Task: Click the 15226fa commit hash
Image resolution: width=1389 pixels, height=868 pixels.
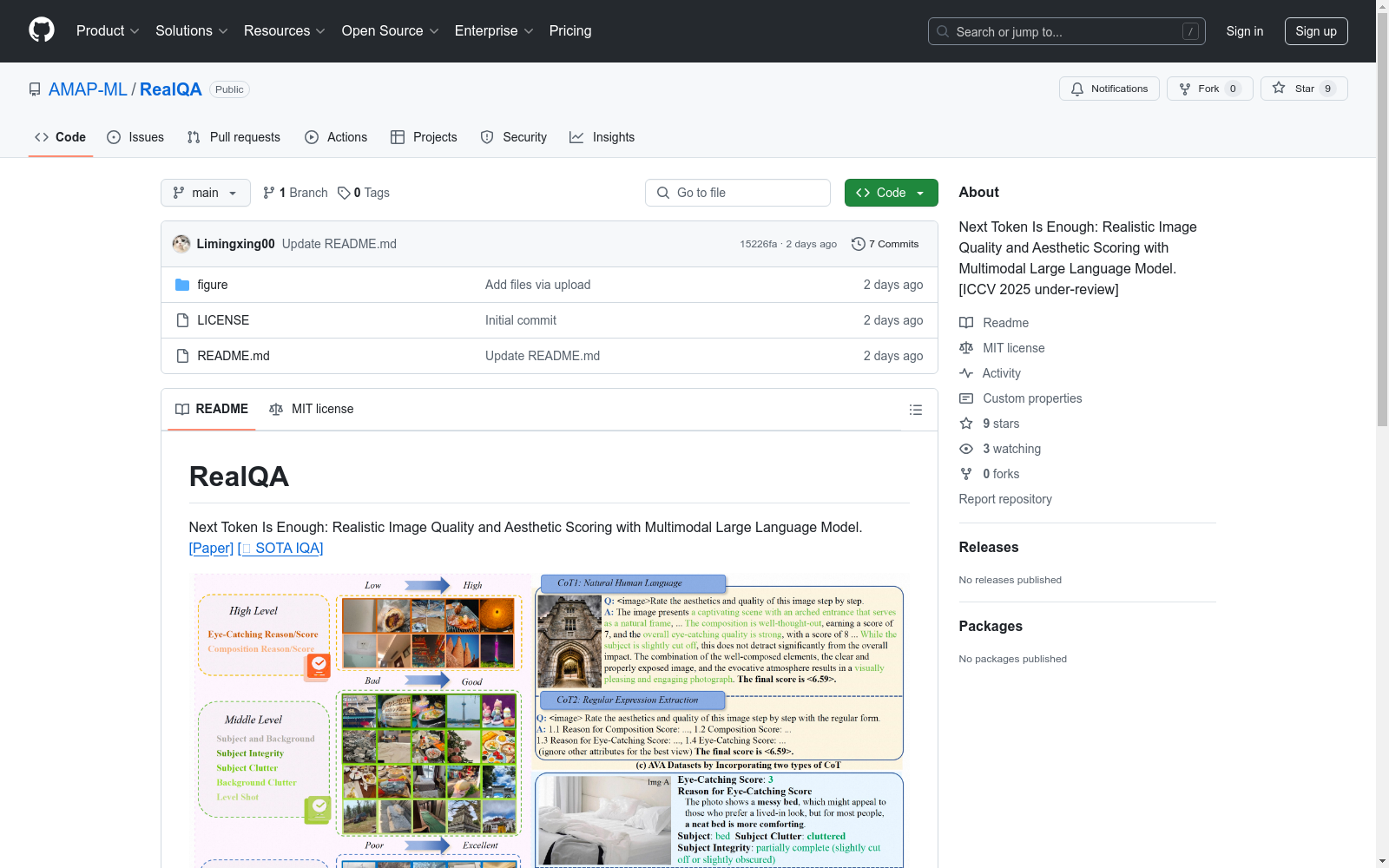Action: point(759,244)
